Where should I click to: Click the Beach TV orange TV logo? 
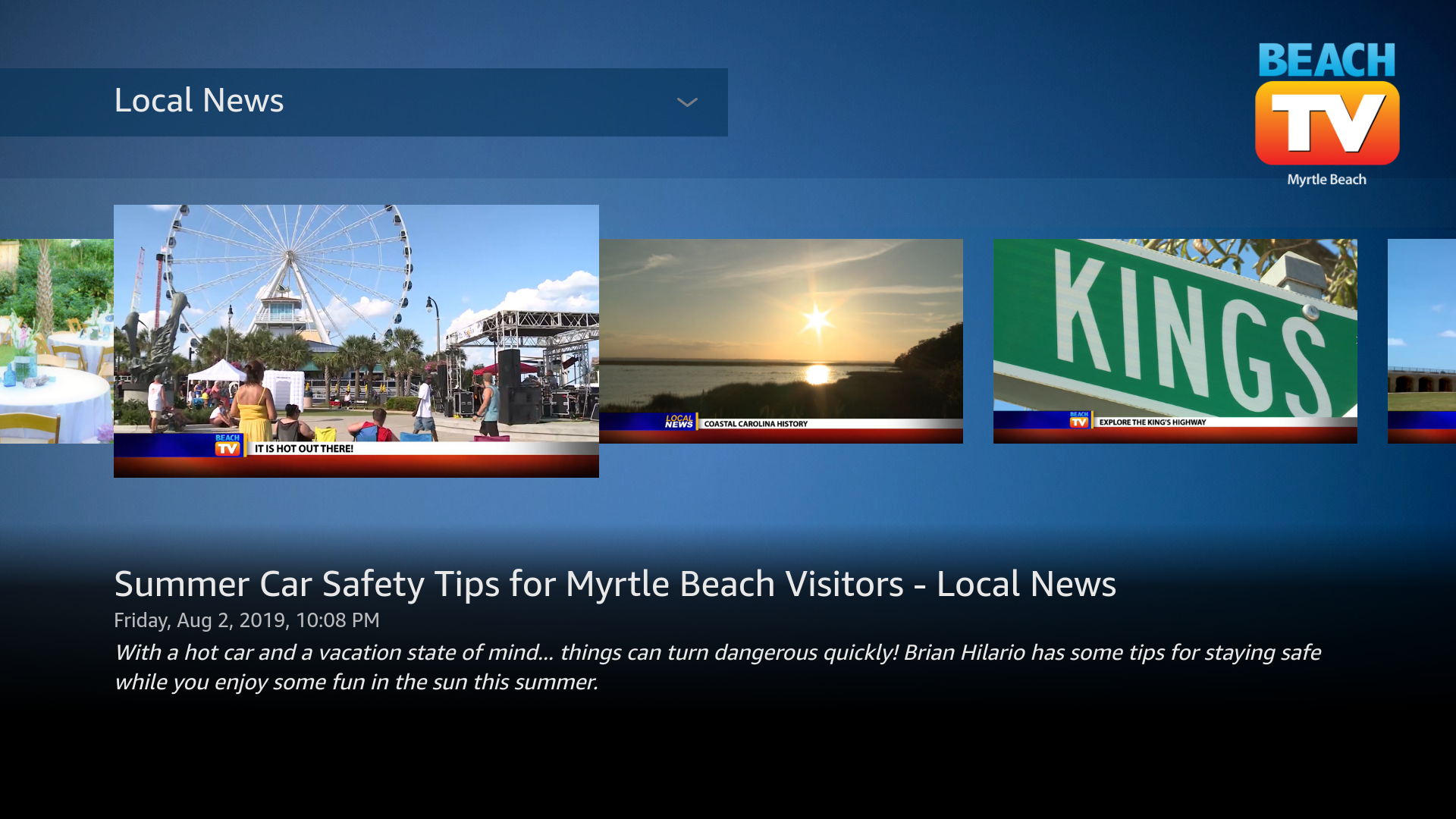point(1326,124)
